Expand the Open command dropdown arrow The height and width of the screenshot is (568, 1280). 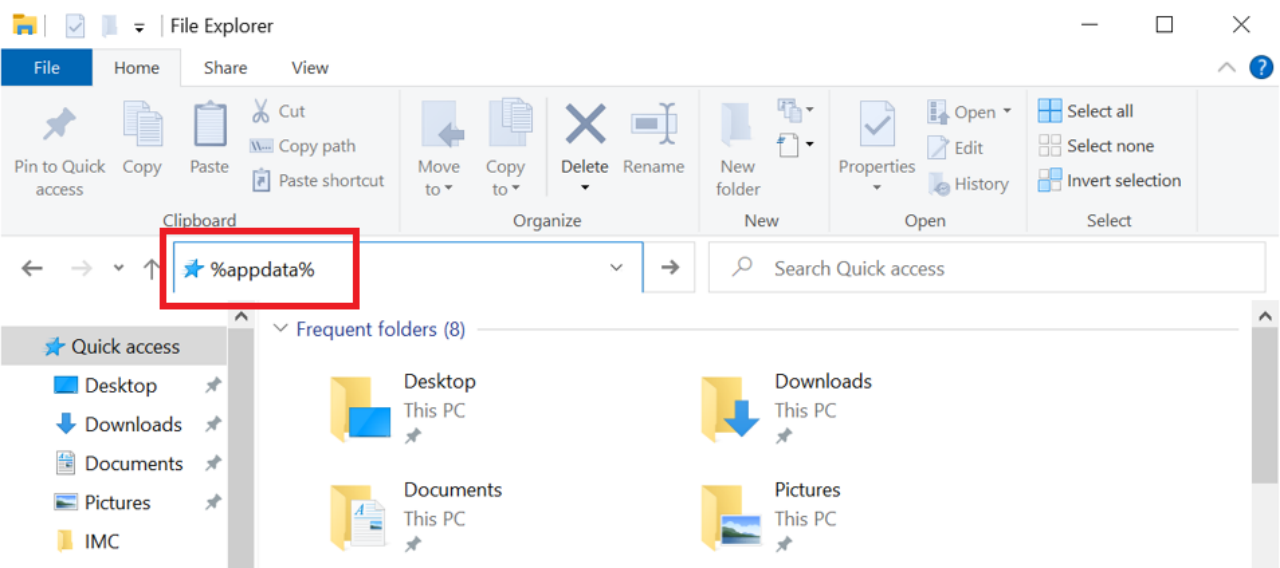1007,111
